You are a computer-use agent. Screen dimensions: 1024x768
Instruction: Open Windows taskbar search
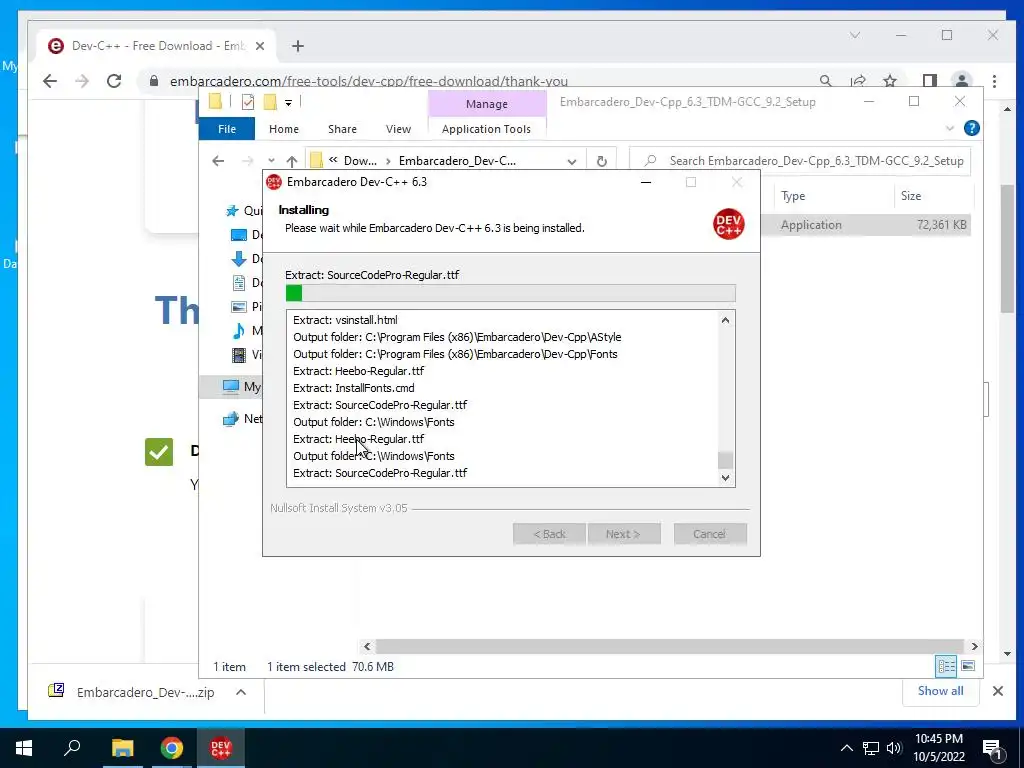tap(72, 748)
